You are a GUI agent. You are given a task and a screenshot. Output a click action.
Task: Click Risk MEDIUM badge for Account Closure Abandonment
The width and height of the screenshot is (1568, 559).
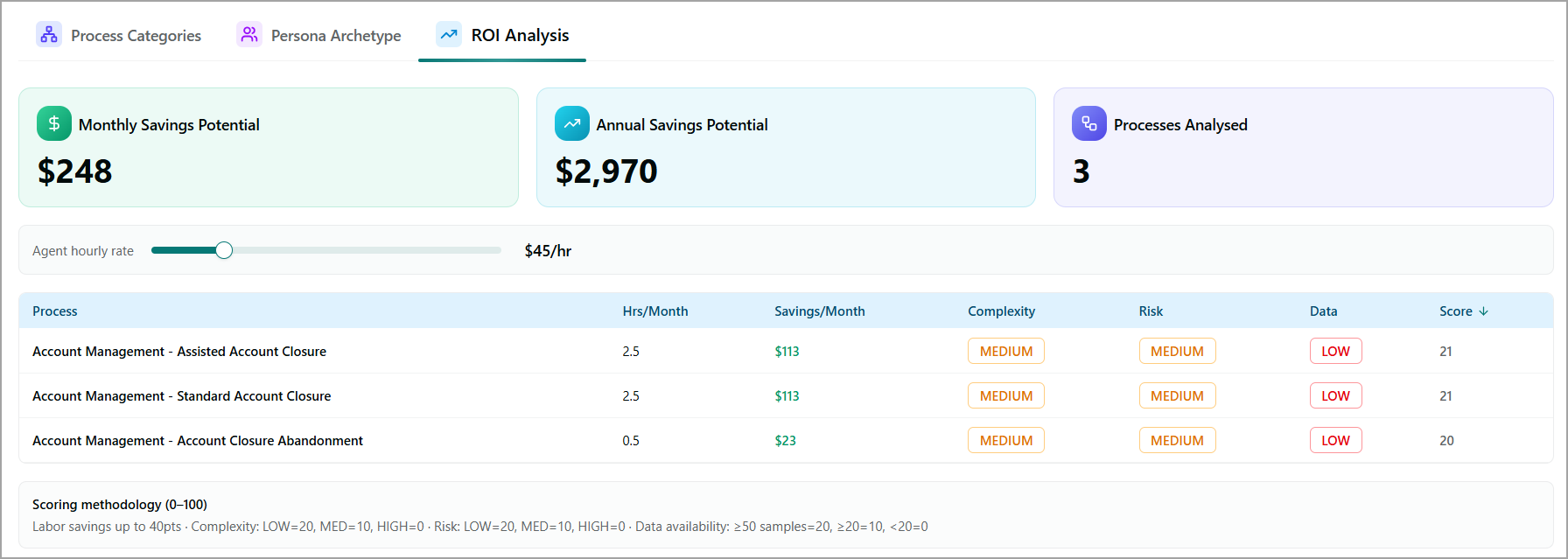(x=1177, y=440)
